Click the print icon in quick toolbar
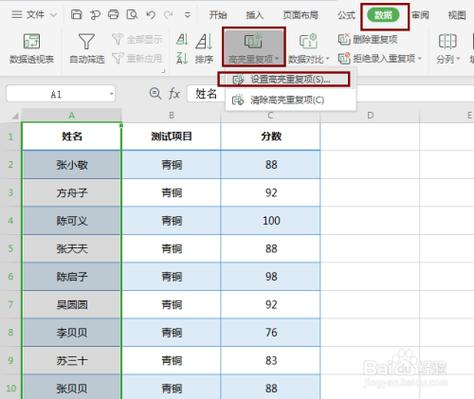Viewport: 474px width, 399px height. point(113,15)
